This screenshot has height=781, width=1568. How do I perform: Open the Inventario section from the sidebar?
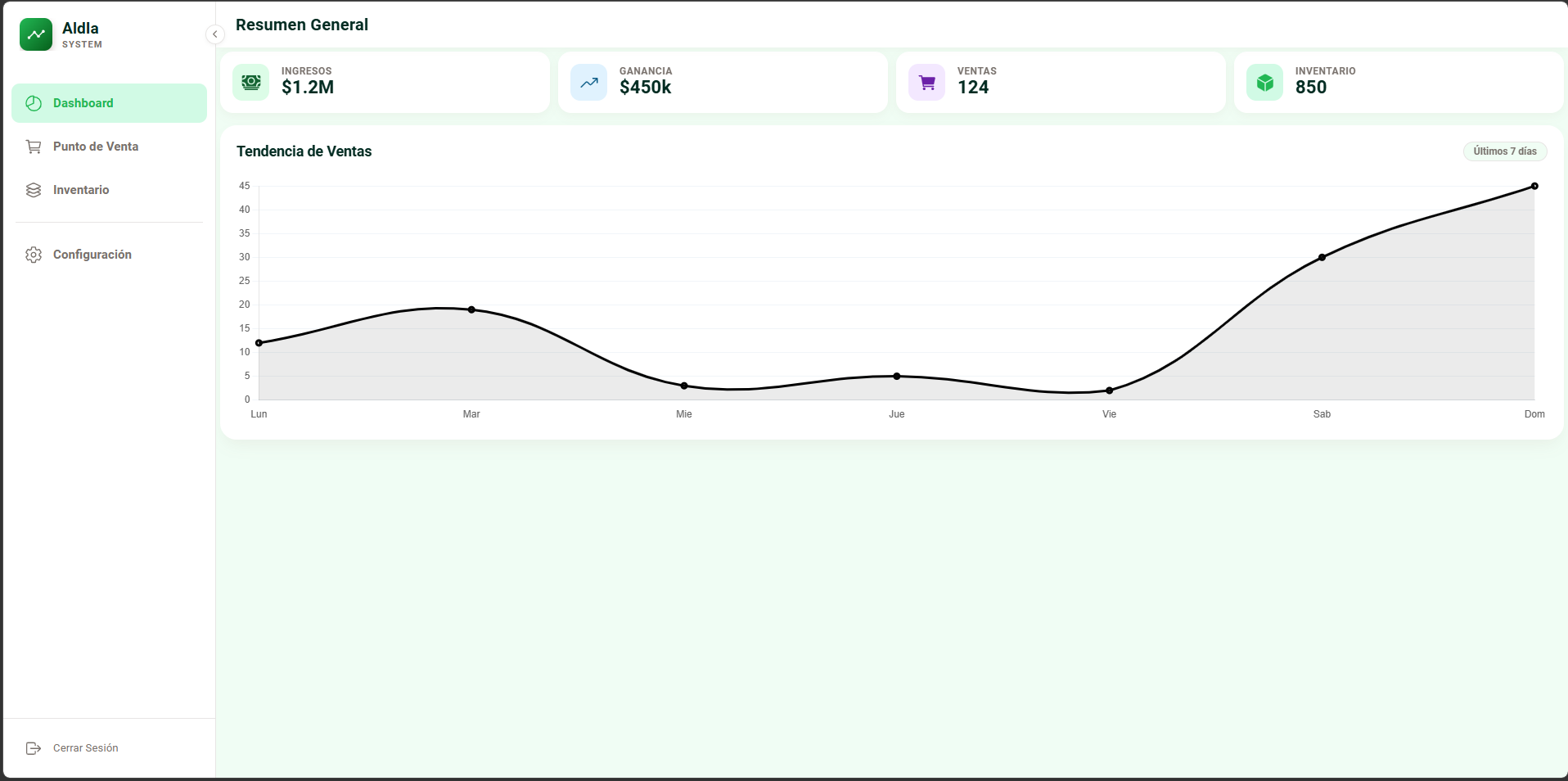click(x=81, y=189)
